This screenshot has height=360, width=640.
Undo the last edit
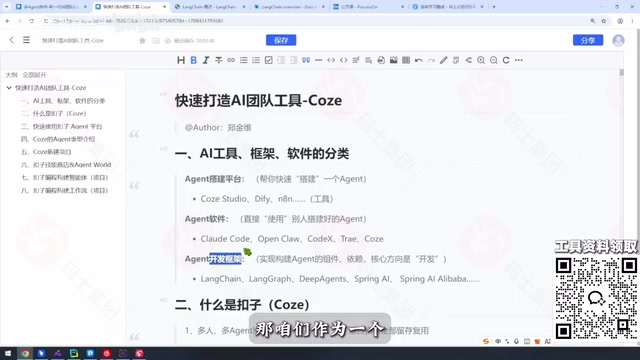click(x=418, y=60)
